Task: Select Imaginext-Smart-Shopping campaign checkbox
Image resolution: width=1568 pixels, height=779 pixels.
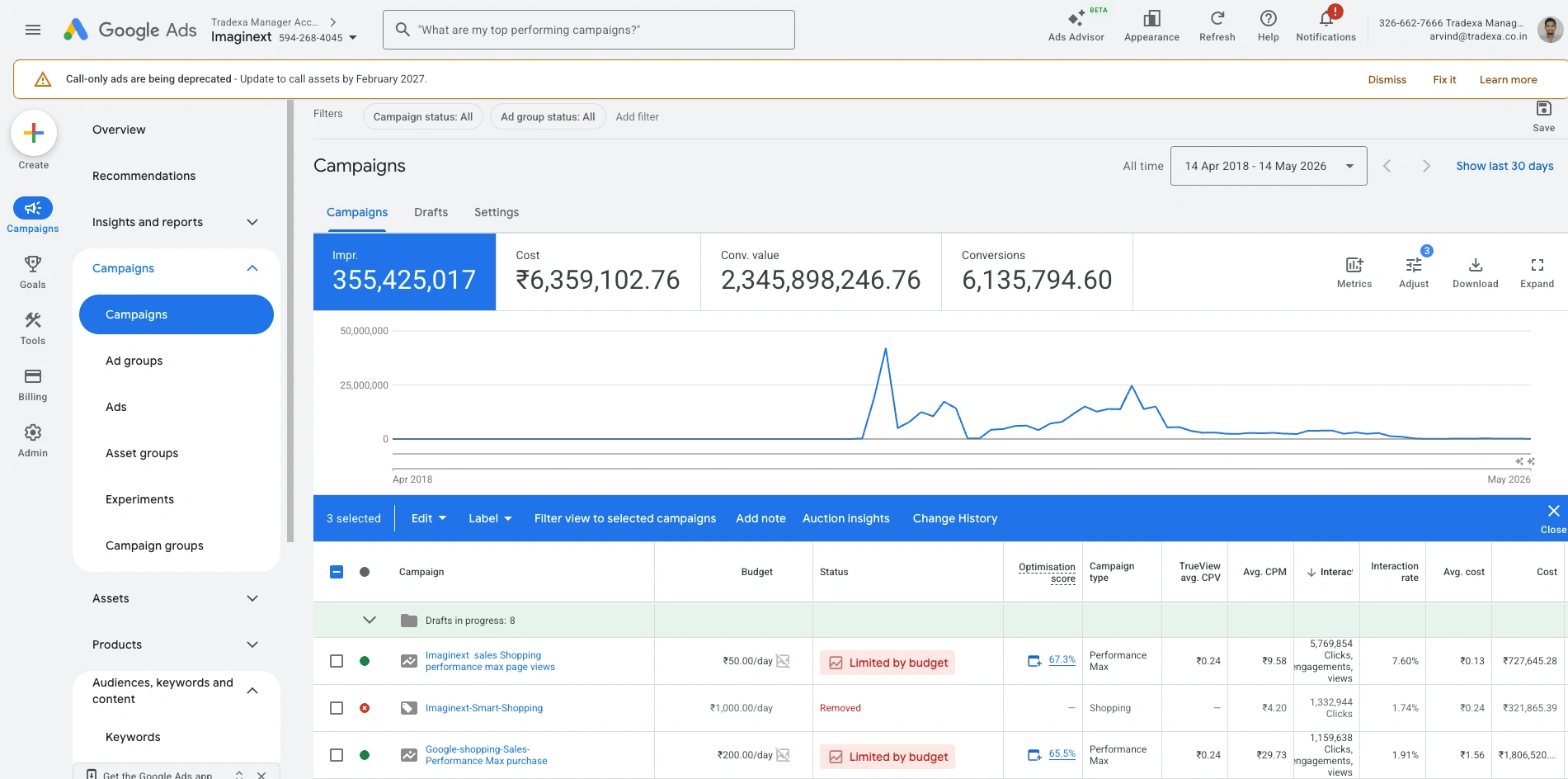Action: 337,708
